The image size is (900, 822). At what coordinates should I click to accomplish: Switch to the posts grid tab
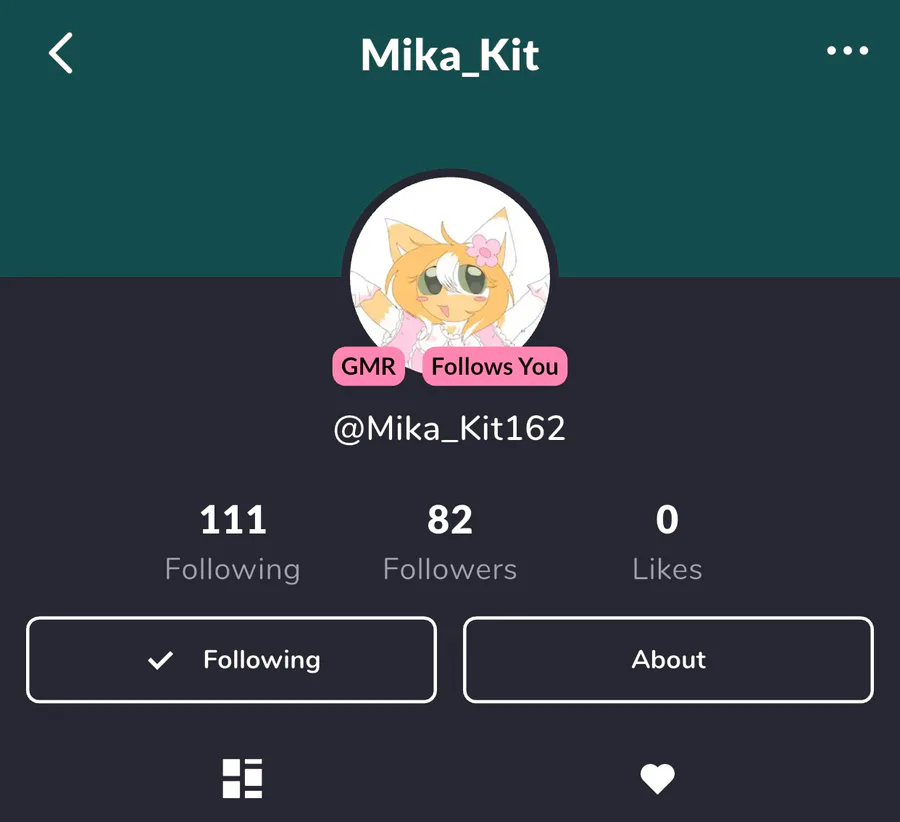point(242,778)
